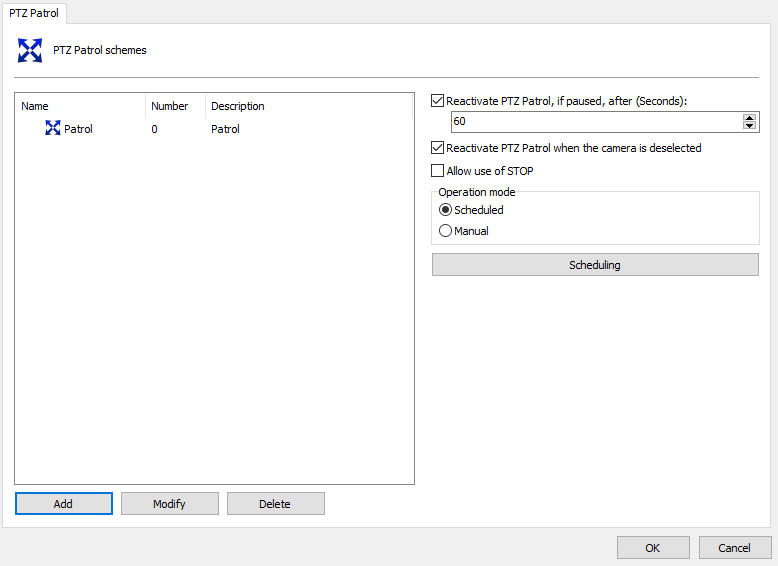The height and width of the screenshot is (566, 778).
Task: Switch to the PTZ Patrol tab
Action: pos(34,13)
